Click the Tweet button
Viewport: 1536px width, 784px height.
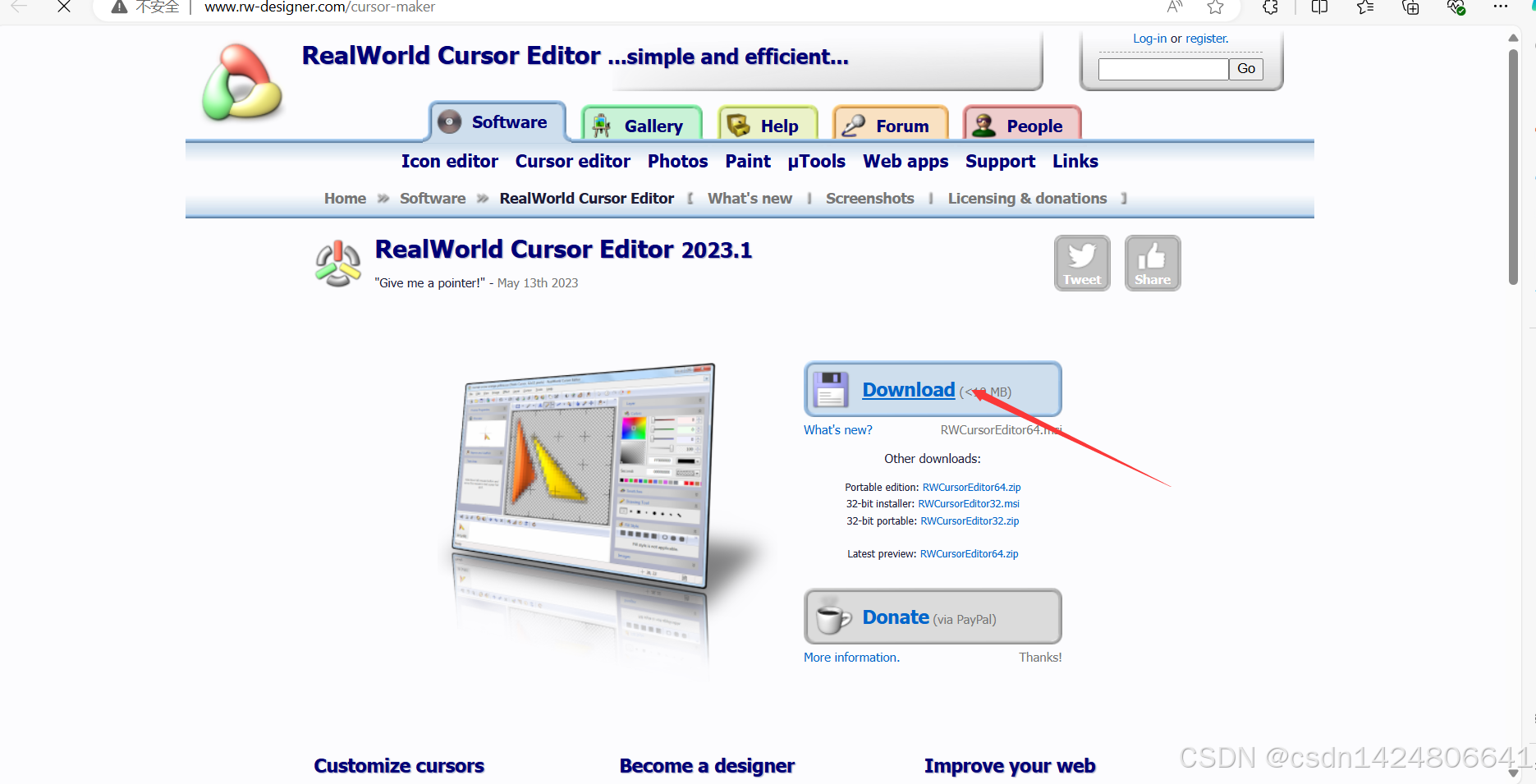(x=1082, y=263)
